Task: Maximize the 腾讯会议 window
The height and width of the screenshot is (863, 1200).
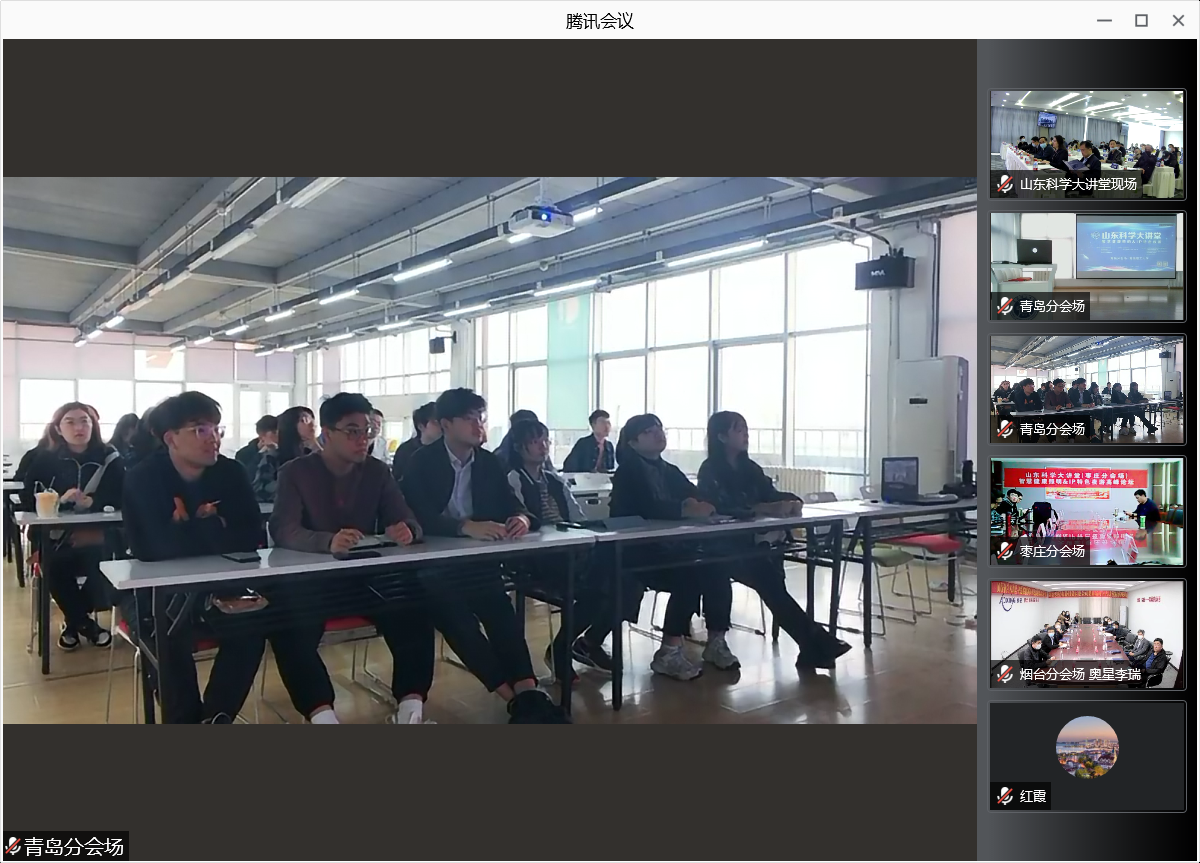Action: click(x=1141, y=21)
